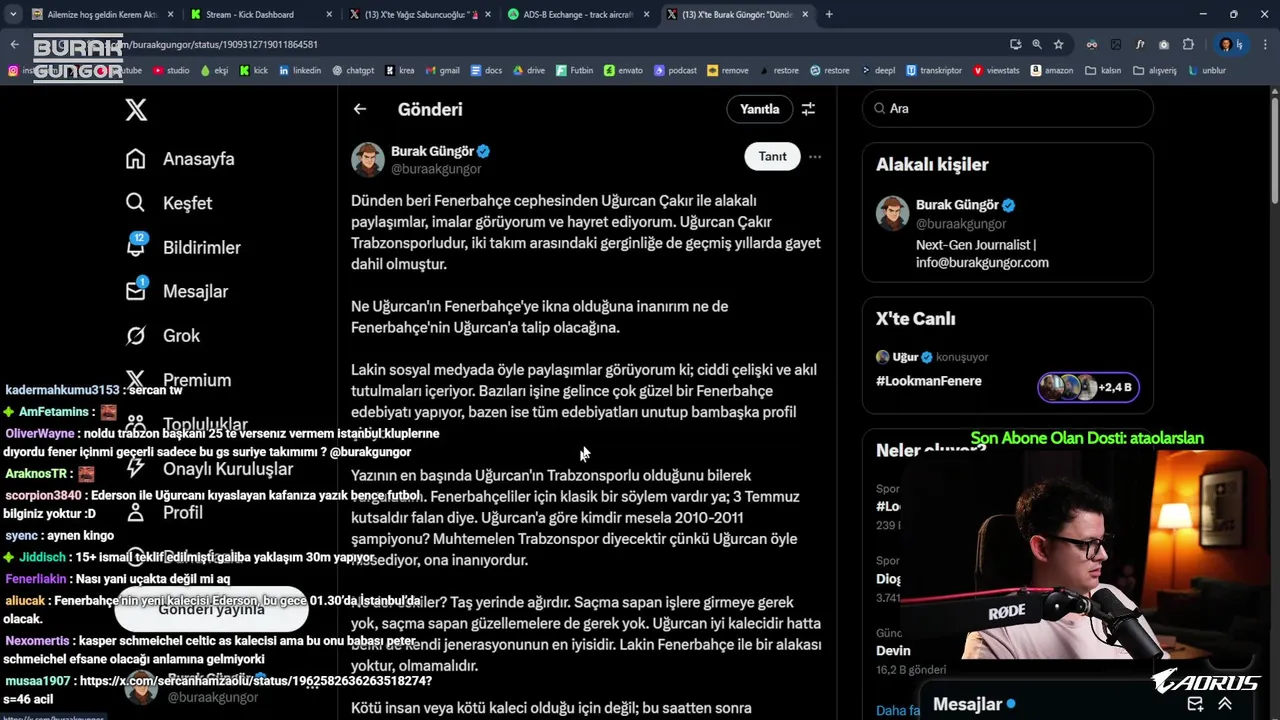Open @buraakgungor handle on the post
This screenshot has width=1280, height=720.
coord(436,169)
